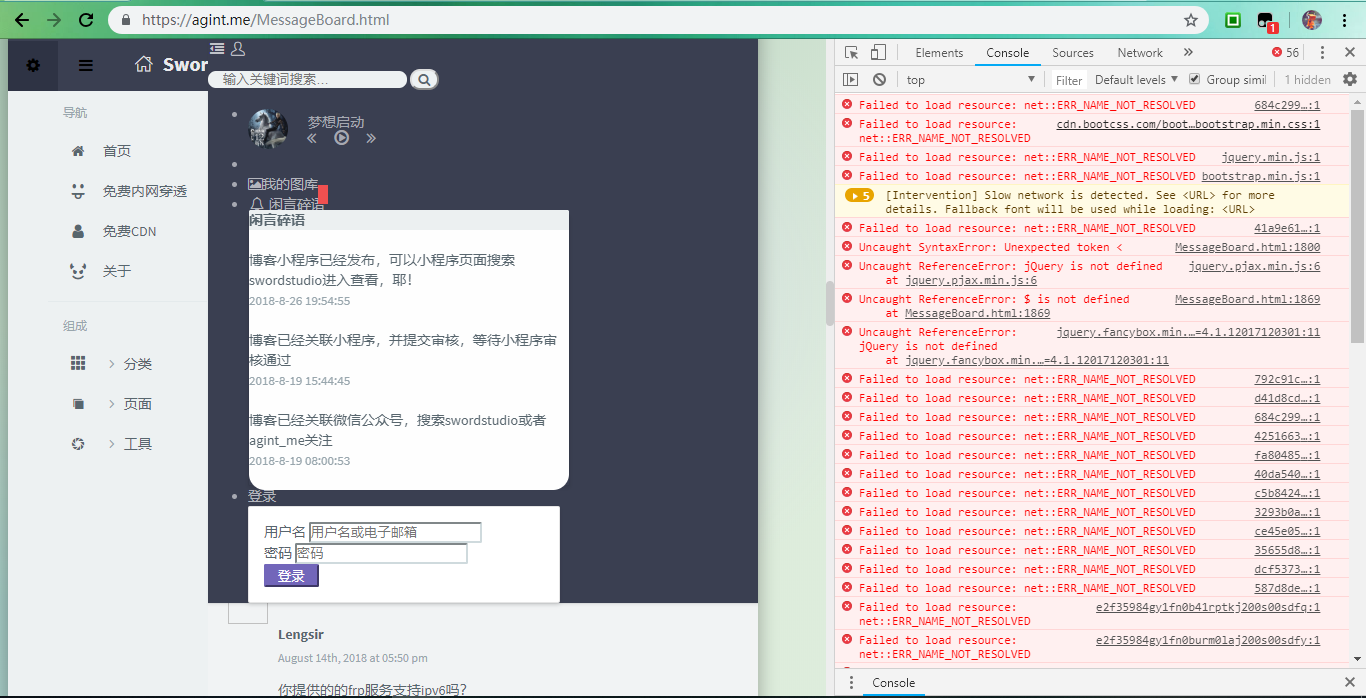Skip to next track double-arrow
This screenshot has height=698, width=1366.
click(371, 138)
